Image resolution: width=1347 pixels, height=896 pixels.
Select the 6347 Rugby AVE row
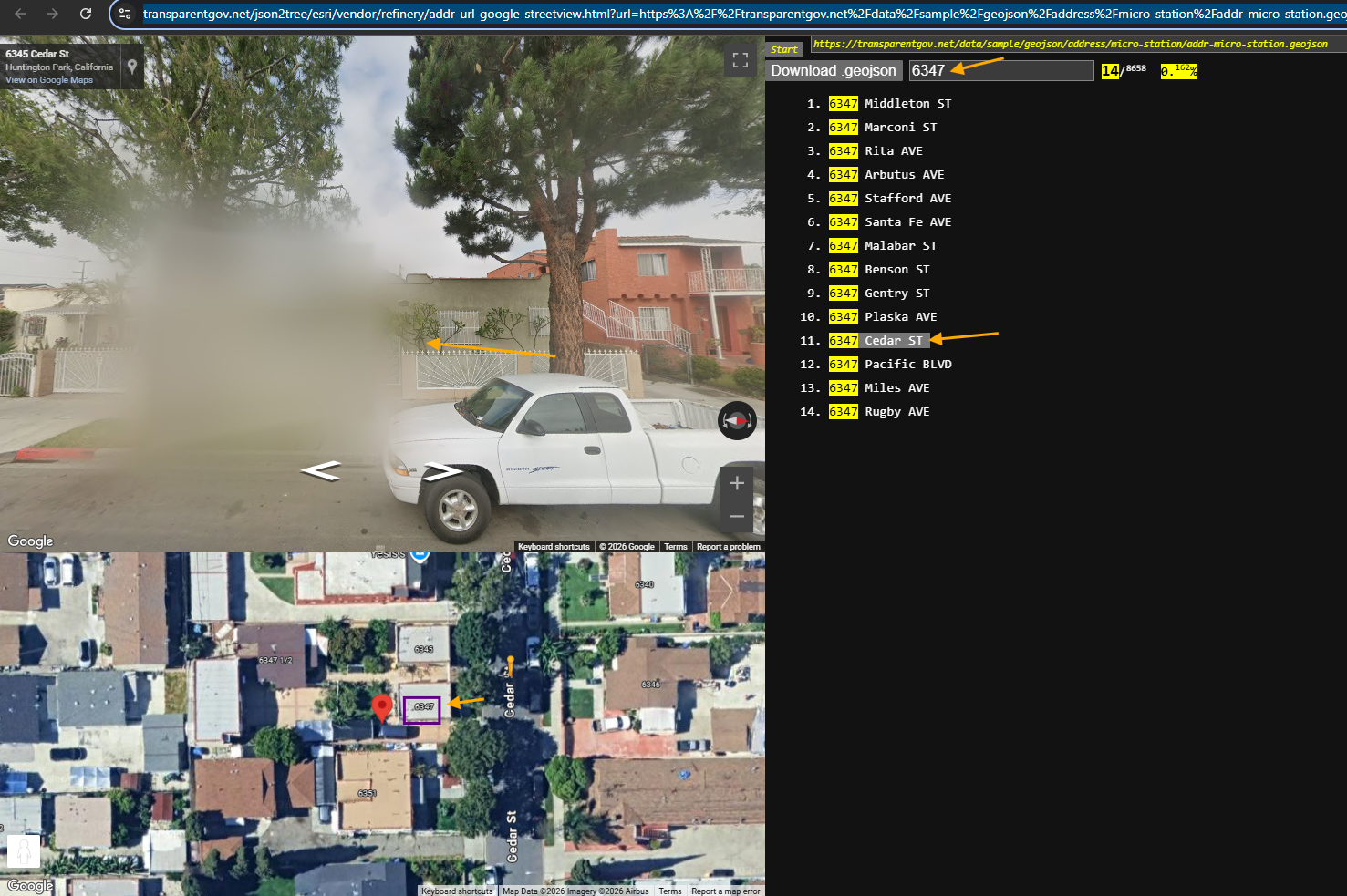click(x=879, y=412)
